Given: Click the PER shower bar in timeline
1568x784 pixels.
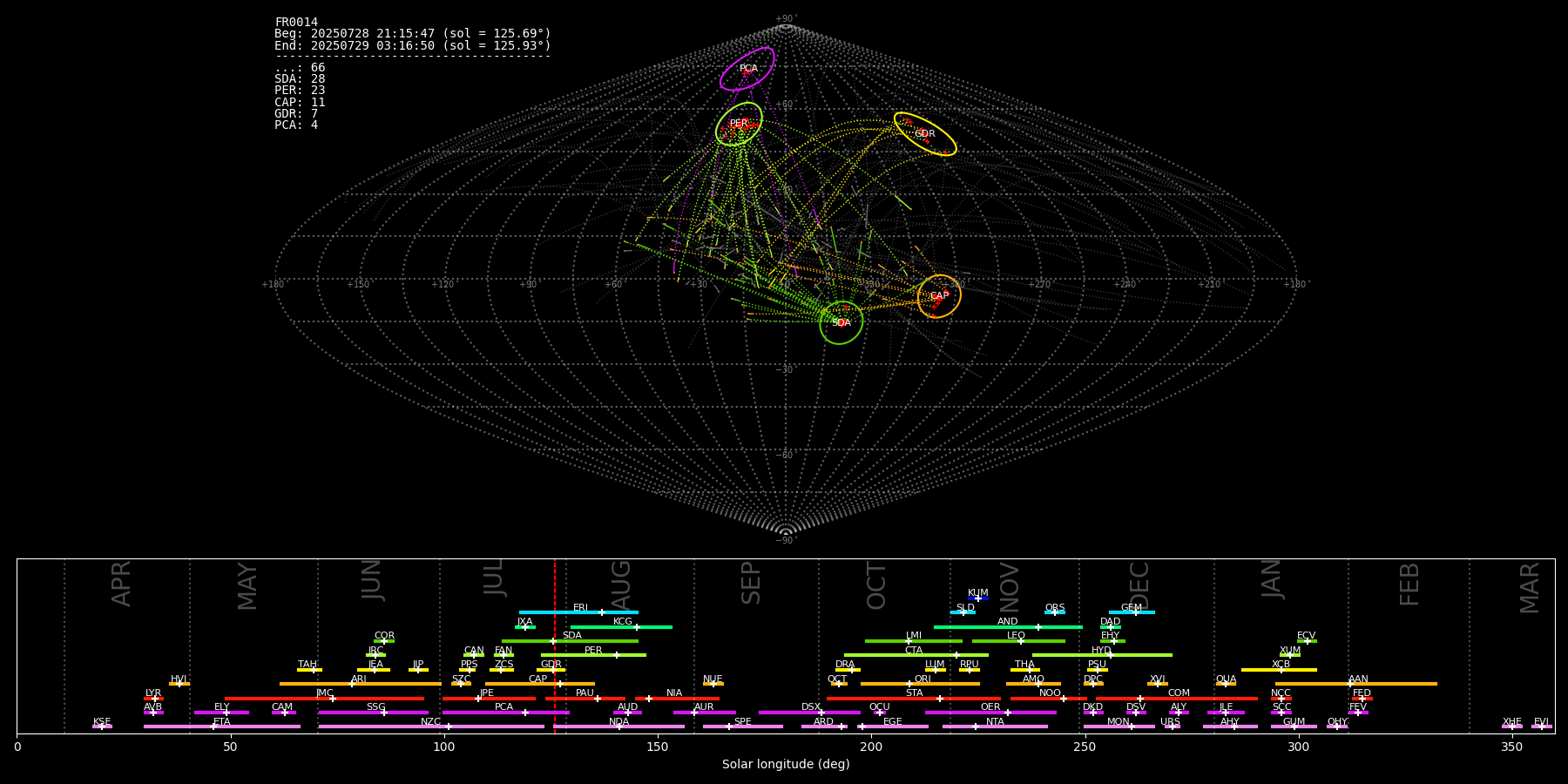Looking at the screenshot, I should 593,655.
